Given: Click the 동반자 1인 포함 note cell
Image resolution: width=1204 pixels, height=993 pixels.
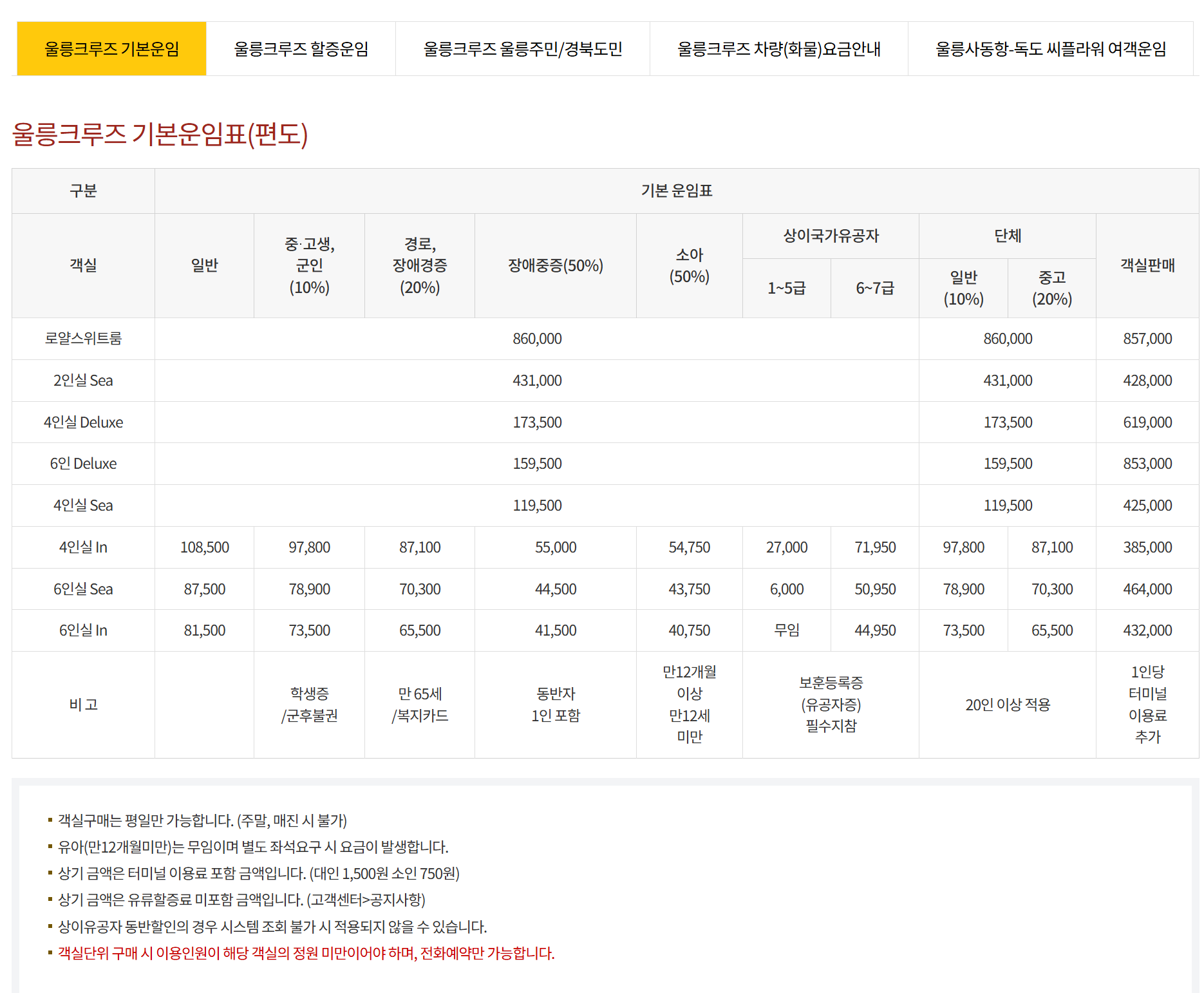Looking at the screenshot, I should [556, 705].
